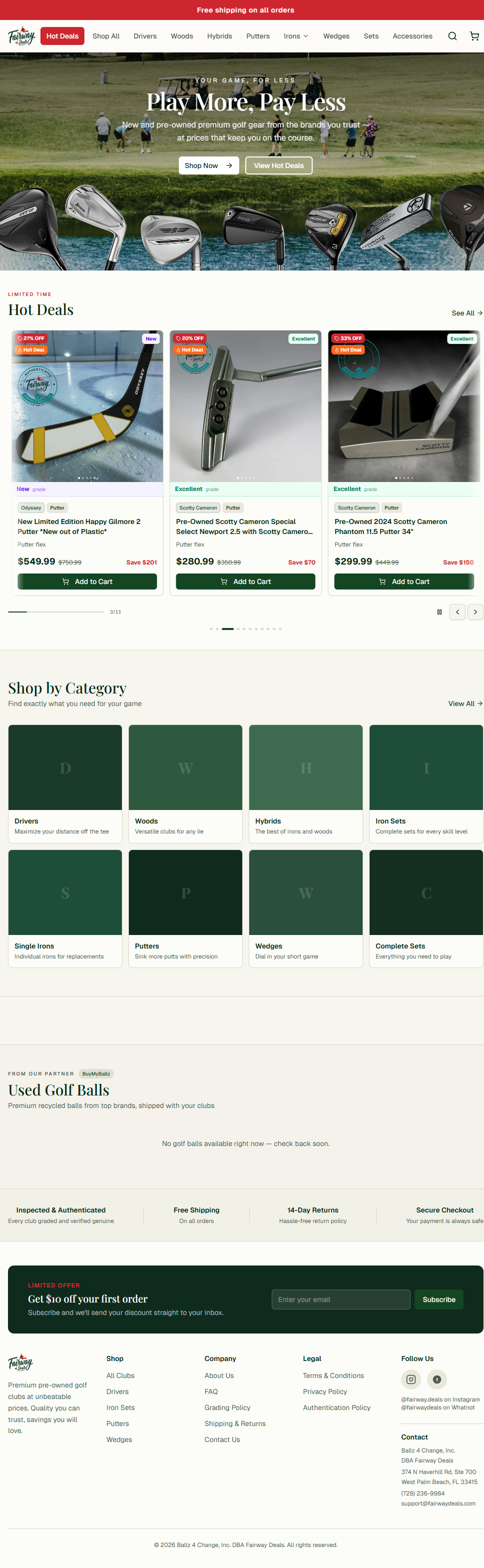This screenshot has width=484, height=1568.
Task: Click the Subscribe button
Action: pyautogui.click(x=439, y=1299)
